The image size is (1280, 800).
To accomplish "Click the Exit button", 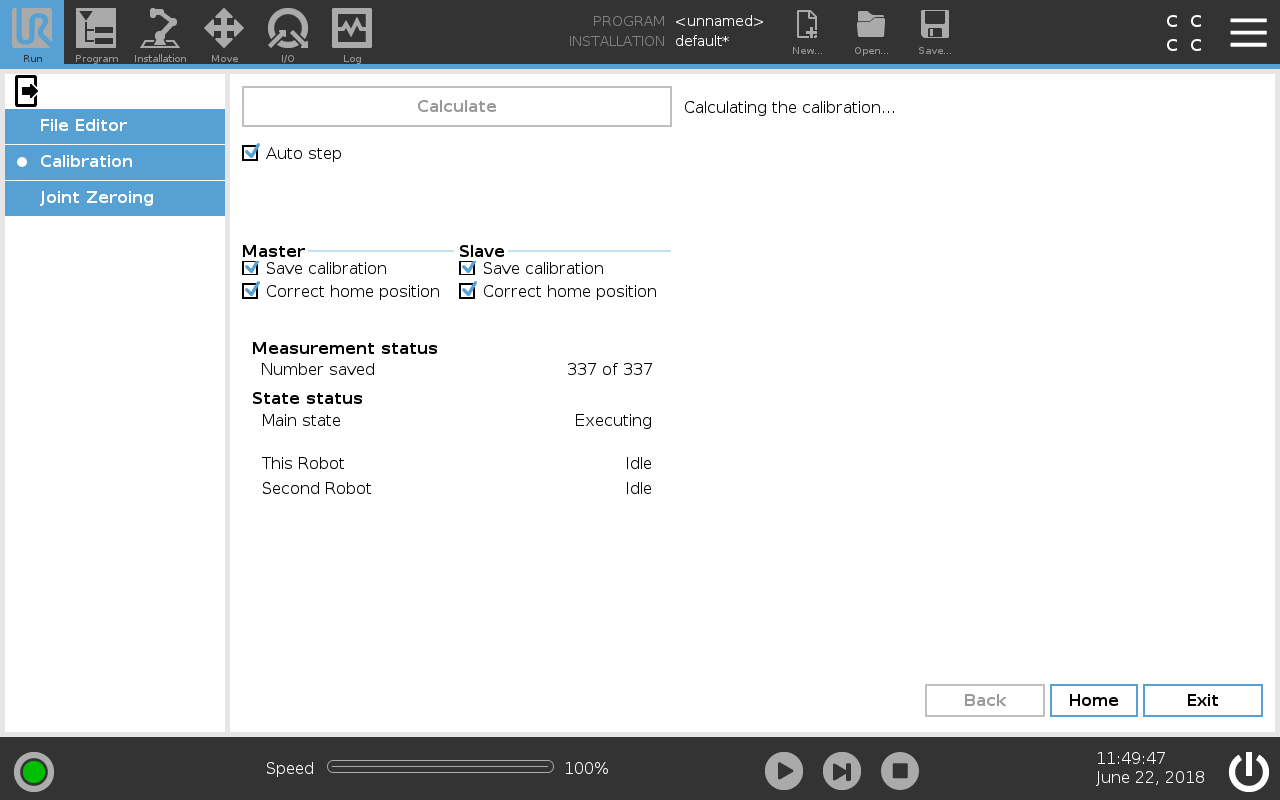I will click(1202, 700).
